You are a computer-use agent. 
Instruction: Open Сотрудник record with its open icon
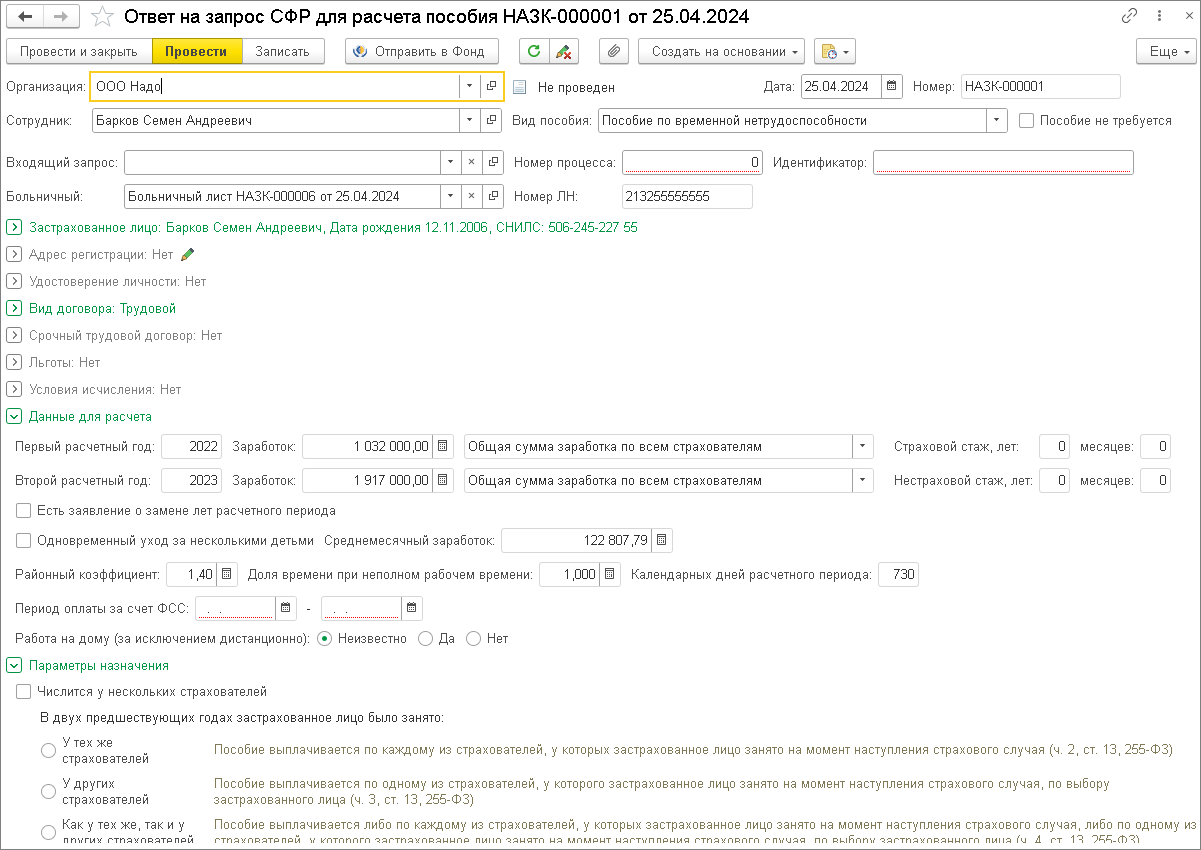coord(491,121)
